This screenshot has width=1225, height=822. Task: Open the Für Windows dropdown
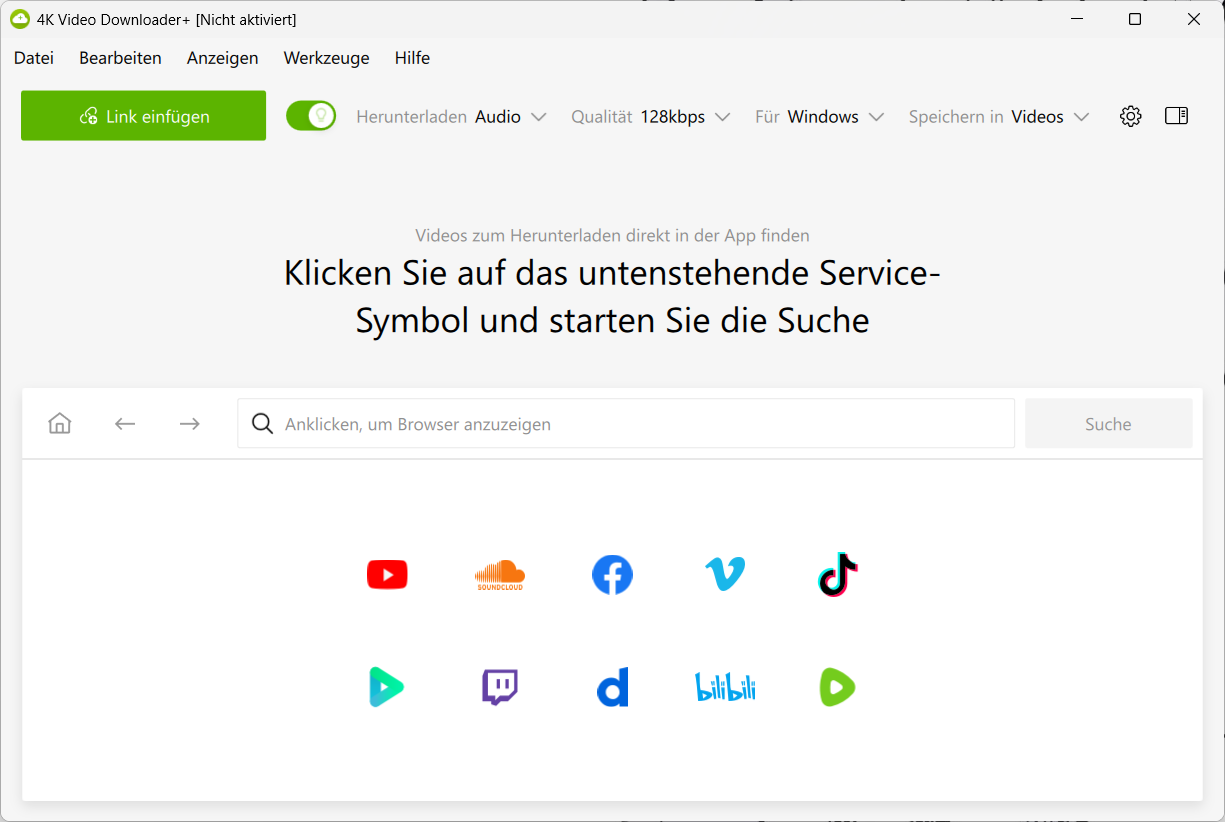coord(819,117)
